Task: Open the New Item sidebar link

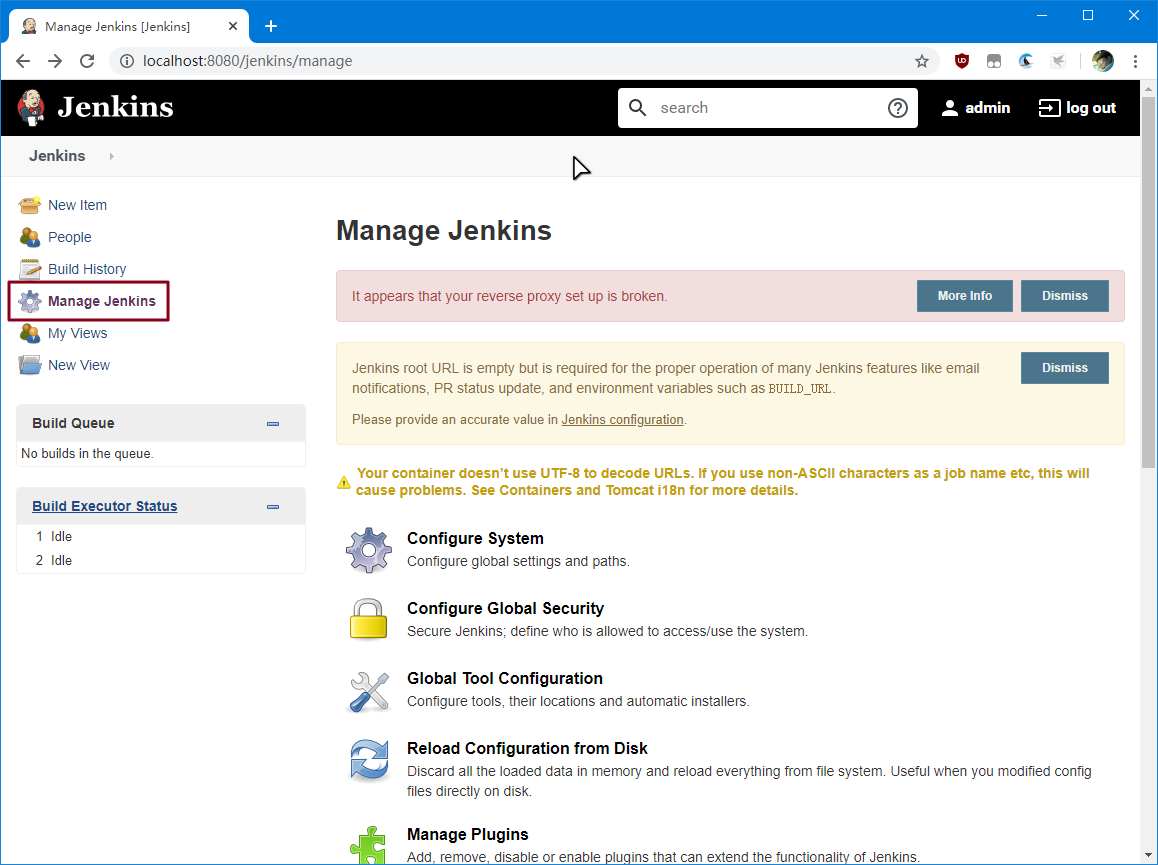Action: [x=78, y=205]
